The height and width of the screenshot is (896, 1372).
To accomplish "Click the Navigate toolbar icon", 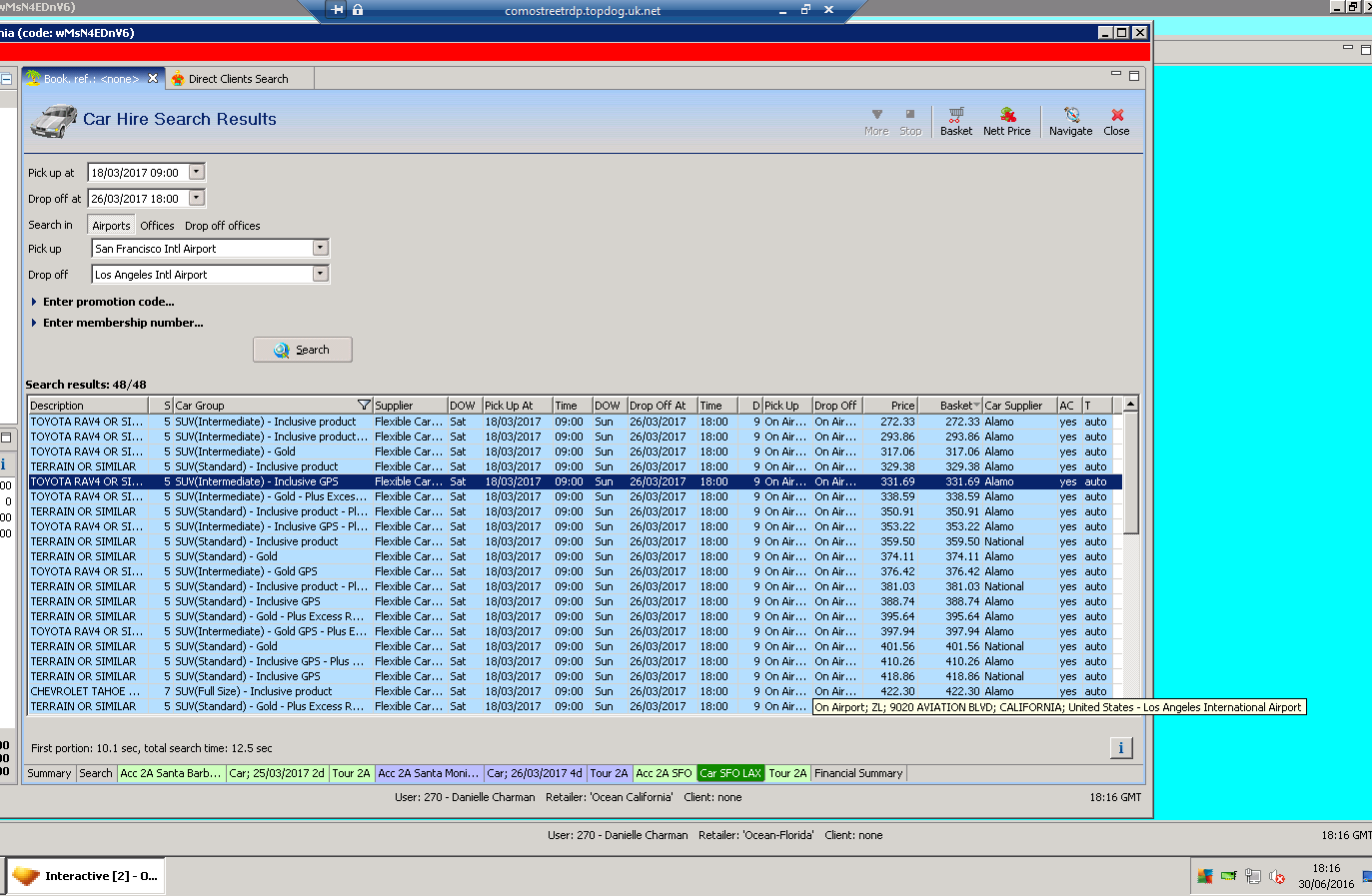I will click(x=1070, y=121).
